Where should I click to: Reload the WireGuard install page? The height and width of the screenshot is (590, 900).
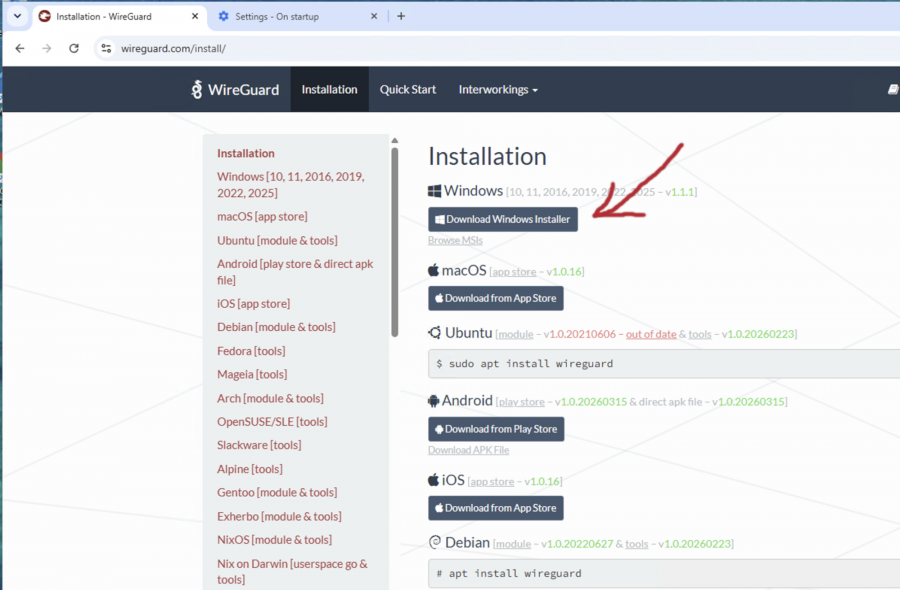(x=73, y=49)
